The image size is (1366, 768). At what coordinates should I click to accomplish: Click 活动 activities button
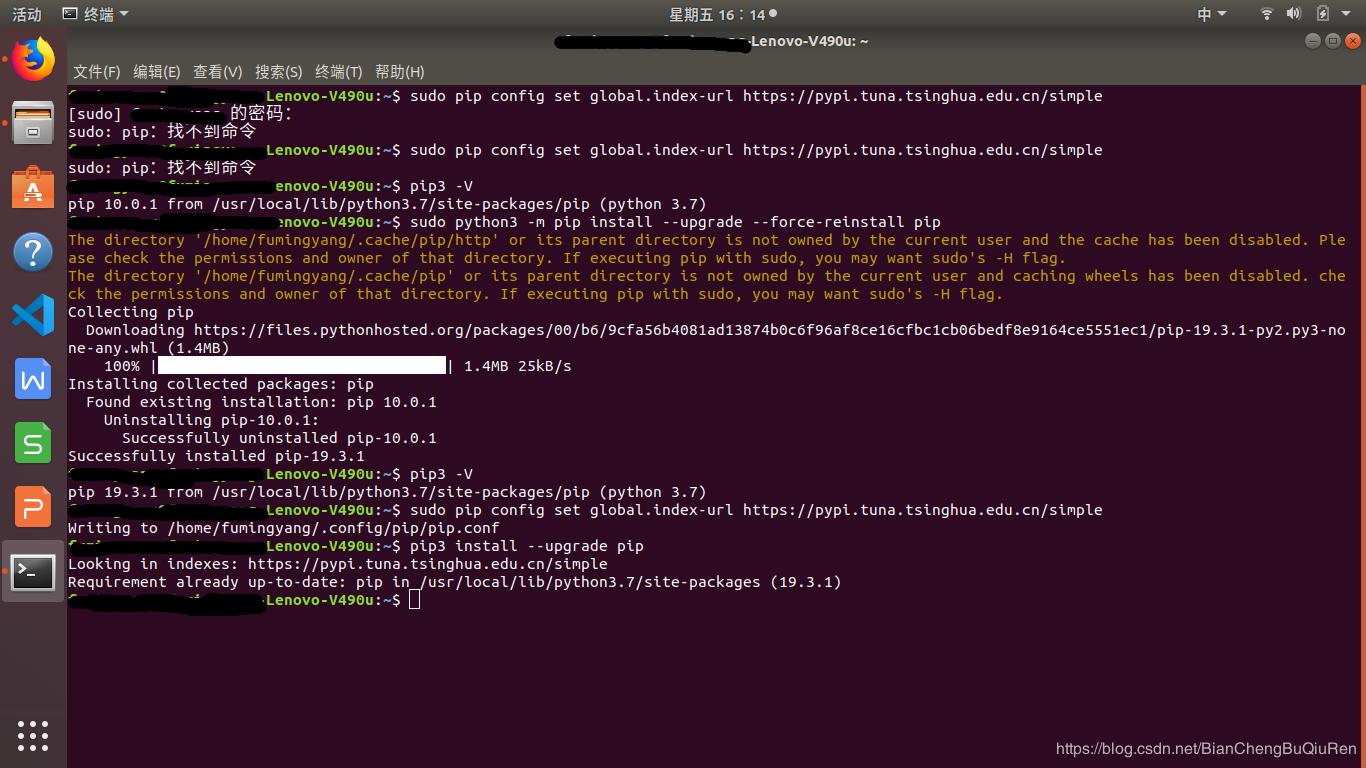point(27,14)
